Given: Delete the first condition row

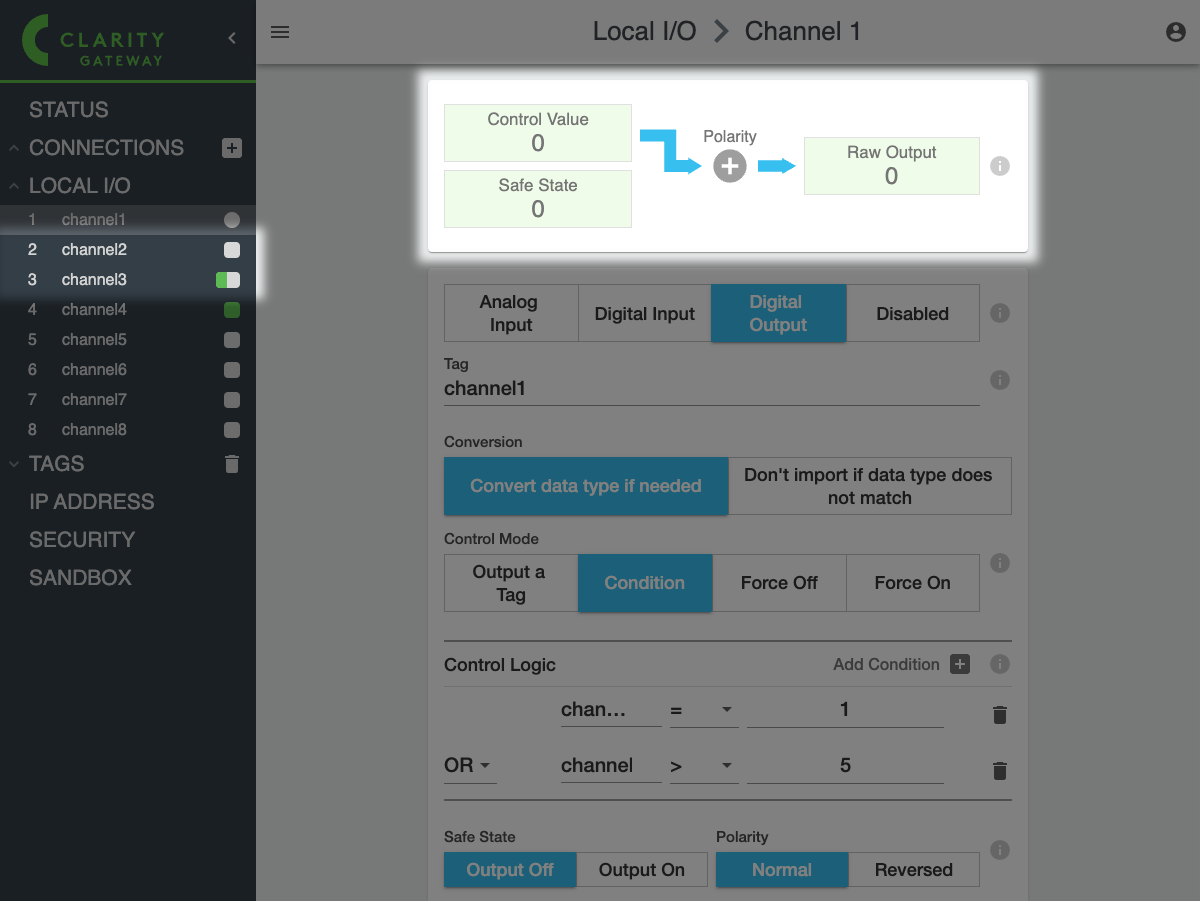Looking at the screenshot, I should [999, 715].
